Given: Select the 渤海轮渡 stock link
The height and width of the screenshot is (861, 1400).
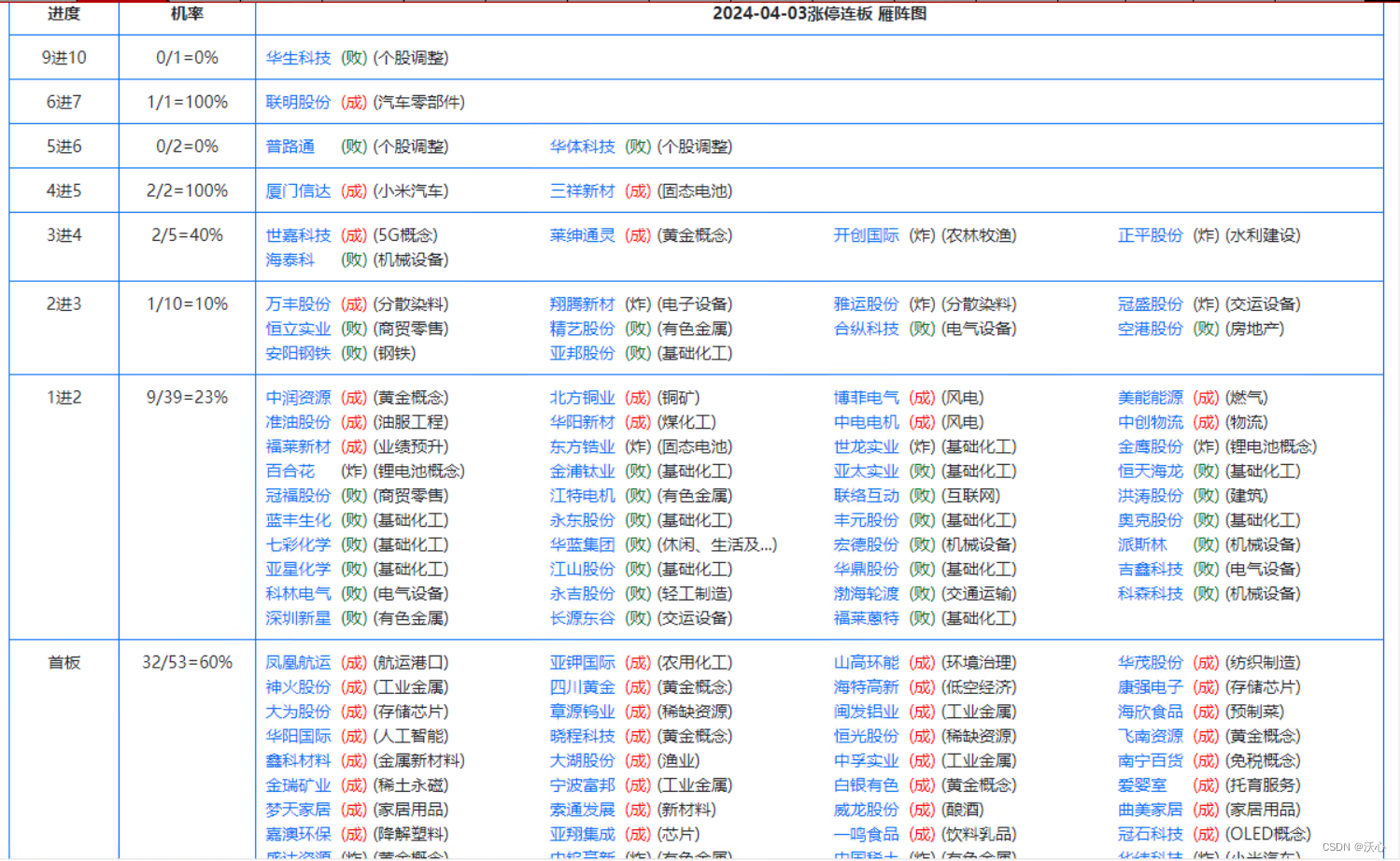Looking at the screenshot, I should (866, 594).
